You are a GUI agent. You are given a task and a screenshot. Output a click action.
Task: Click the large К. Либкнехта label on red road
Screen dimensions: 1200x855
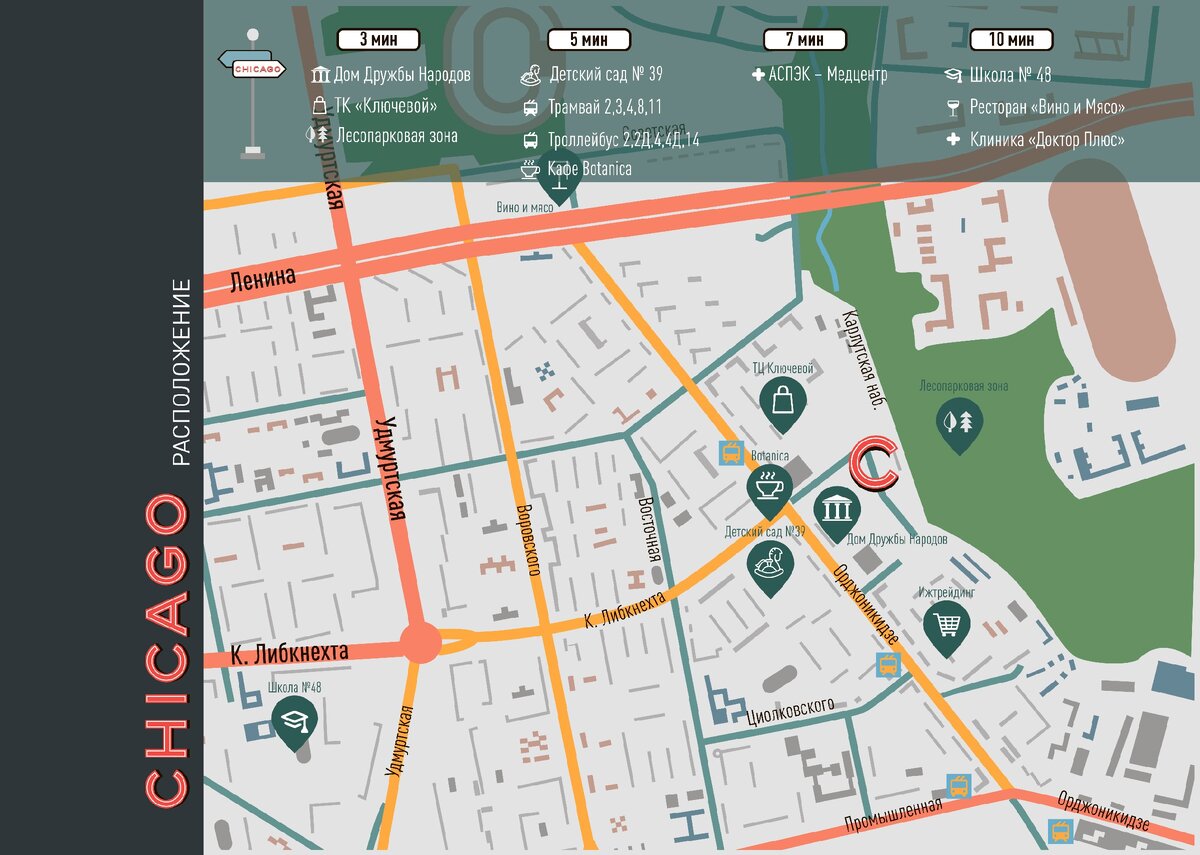click(289, 653)
